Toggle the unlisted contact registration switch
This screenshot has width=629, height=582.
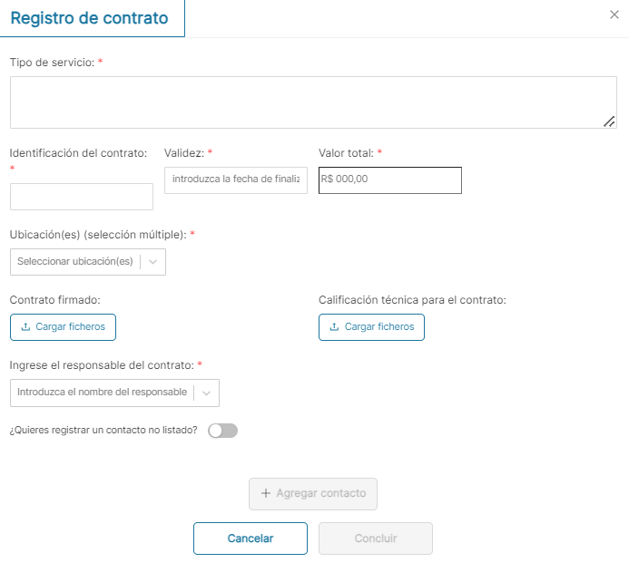(x=222, y=431)
